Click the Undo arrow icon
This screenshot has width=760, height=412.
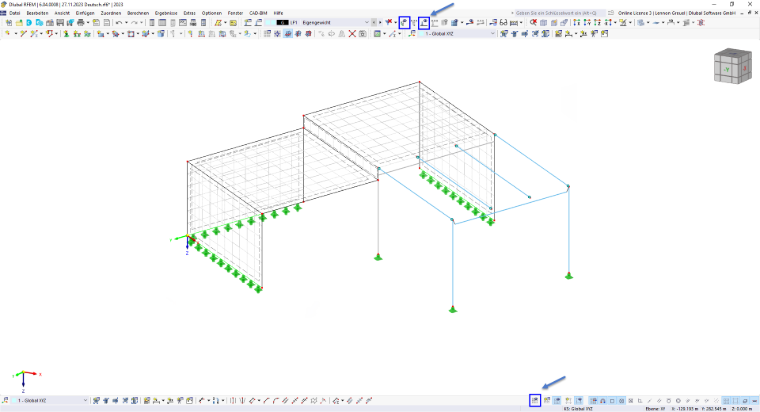(x=119, y=22)
